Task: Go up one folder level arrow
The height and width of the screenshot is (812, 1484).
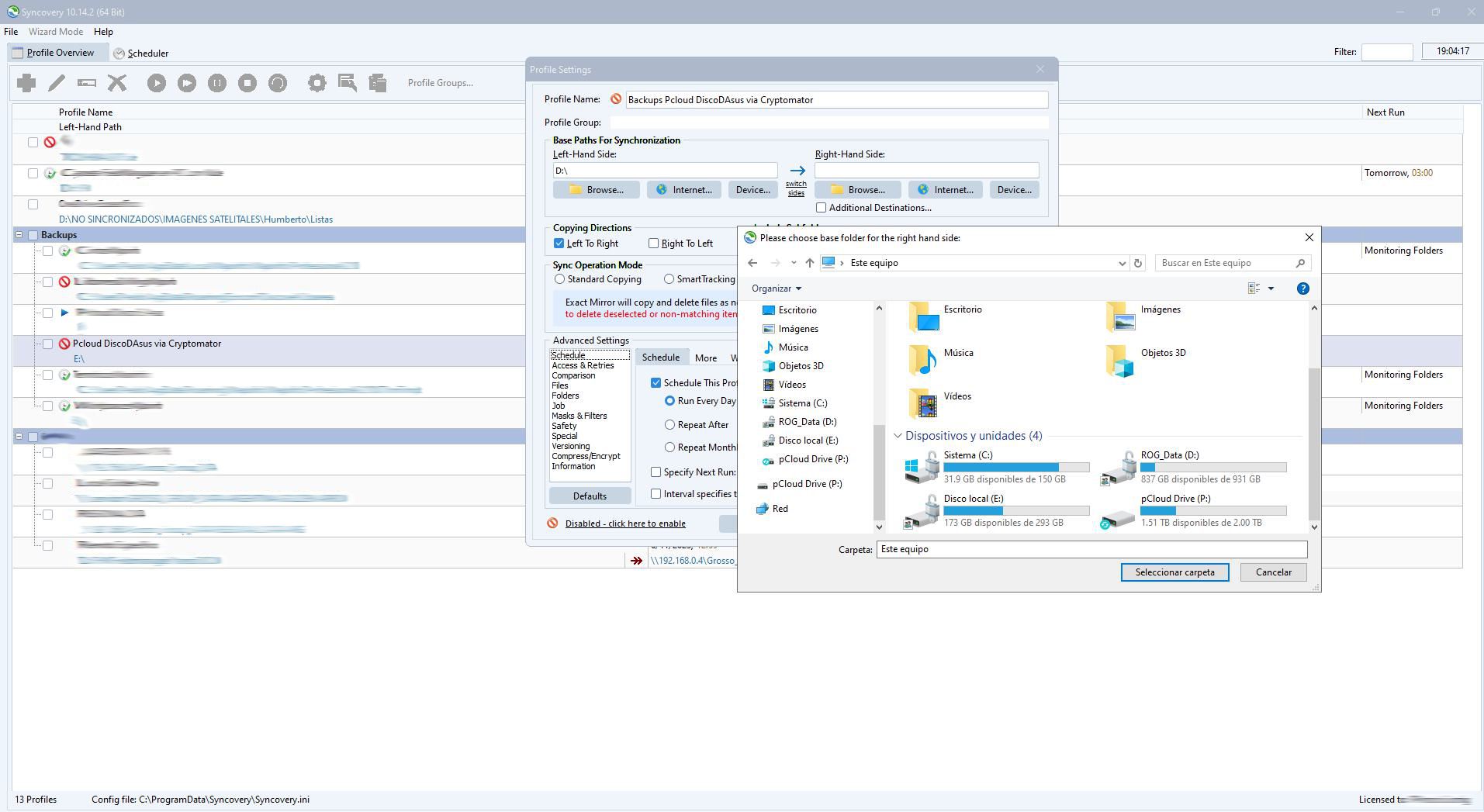Action: click(x=809, y=263)
